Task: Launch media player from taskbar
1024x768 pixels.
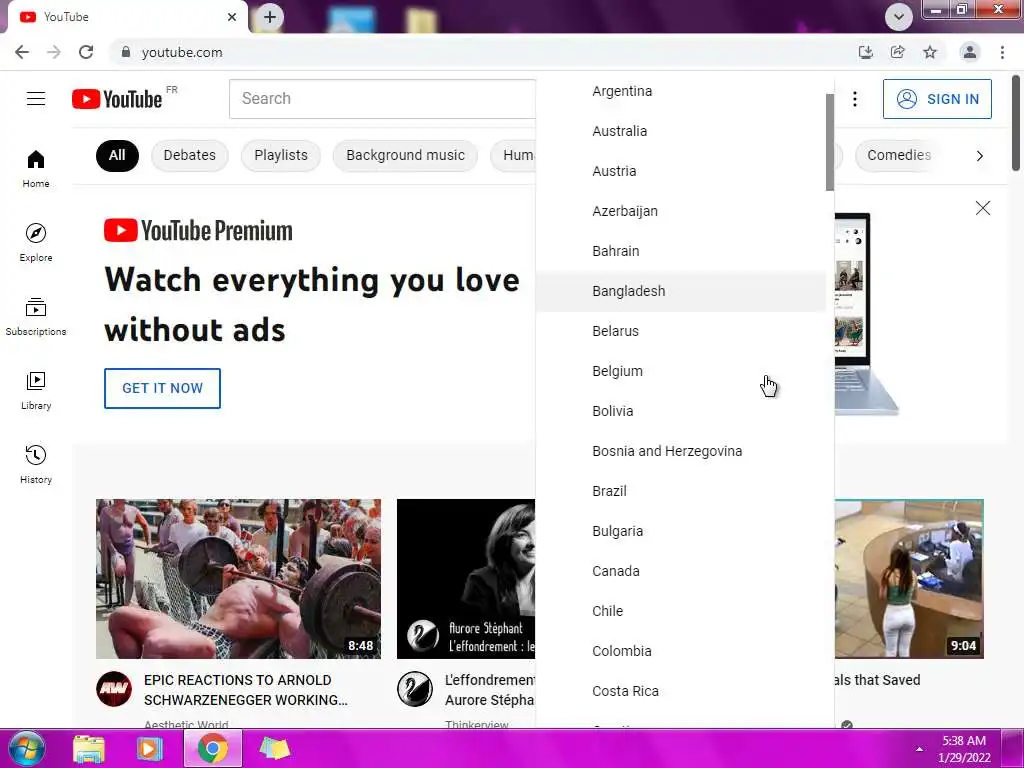Action: click(x=150, y=748)
